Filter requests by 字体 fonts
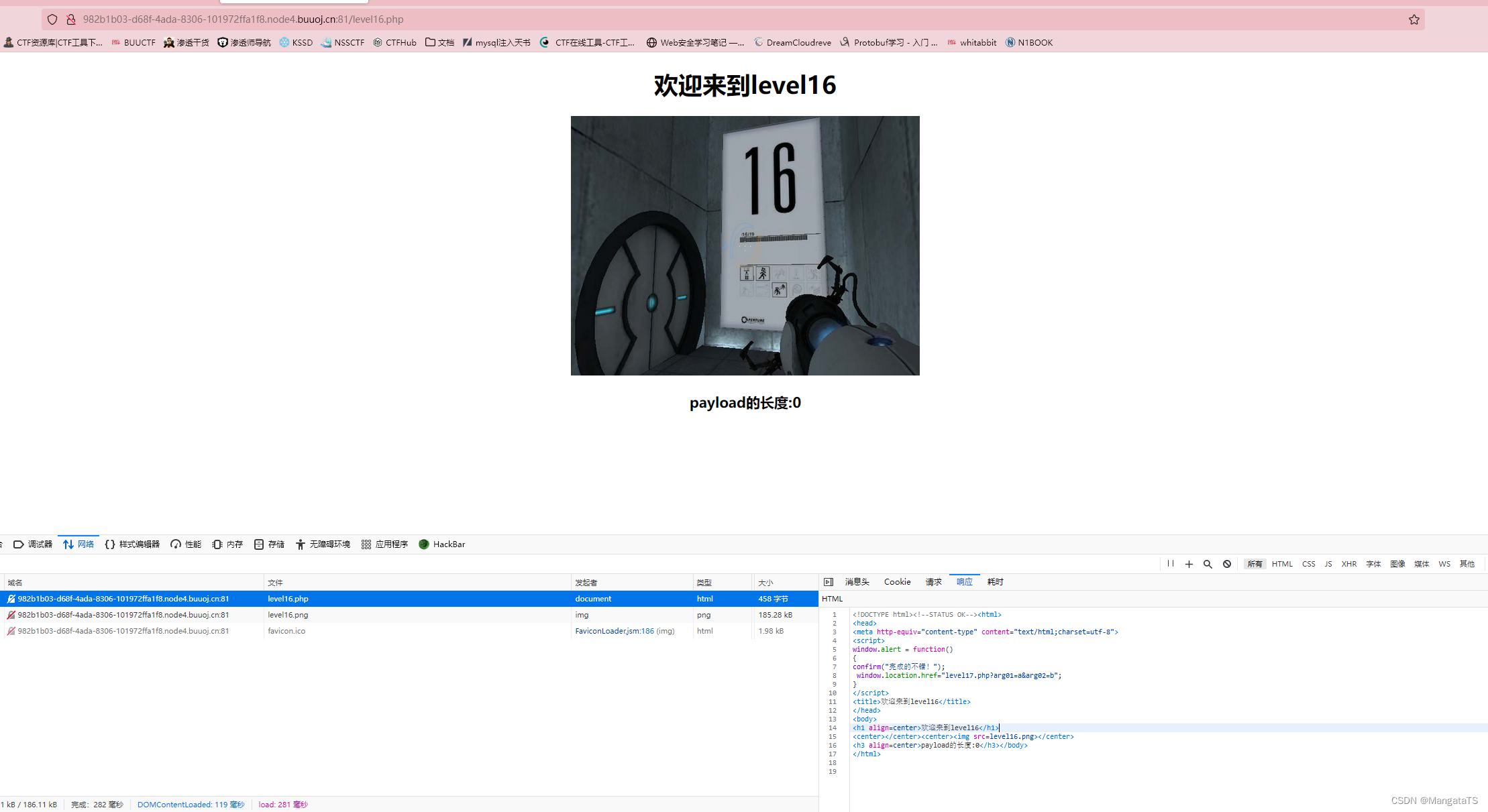Screen dimensions: 1488x812 1373,564
